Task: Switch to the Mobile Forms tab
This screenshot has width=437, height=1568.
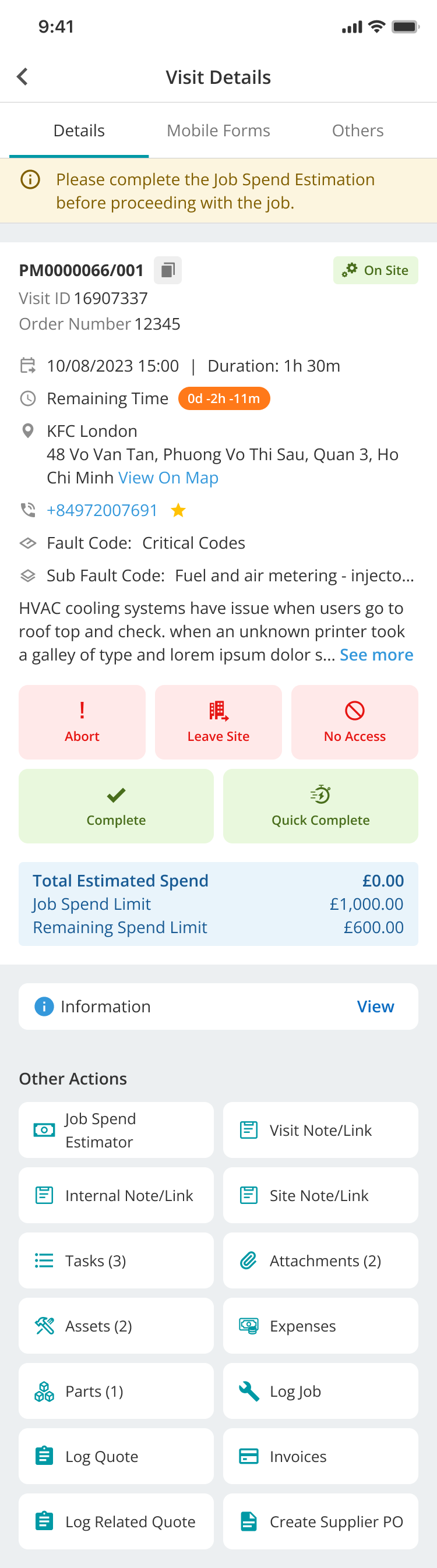Action: tap(218, 131)
